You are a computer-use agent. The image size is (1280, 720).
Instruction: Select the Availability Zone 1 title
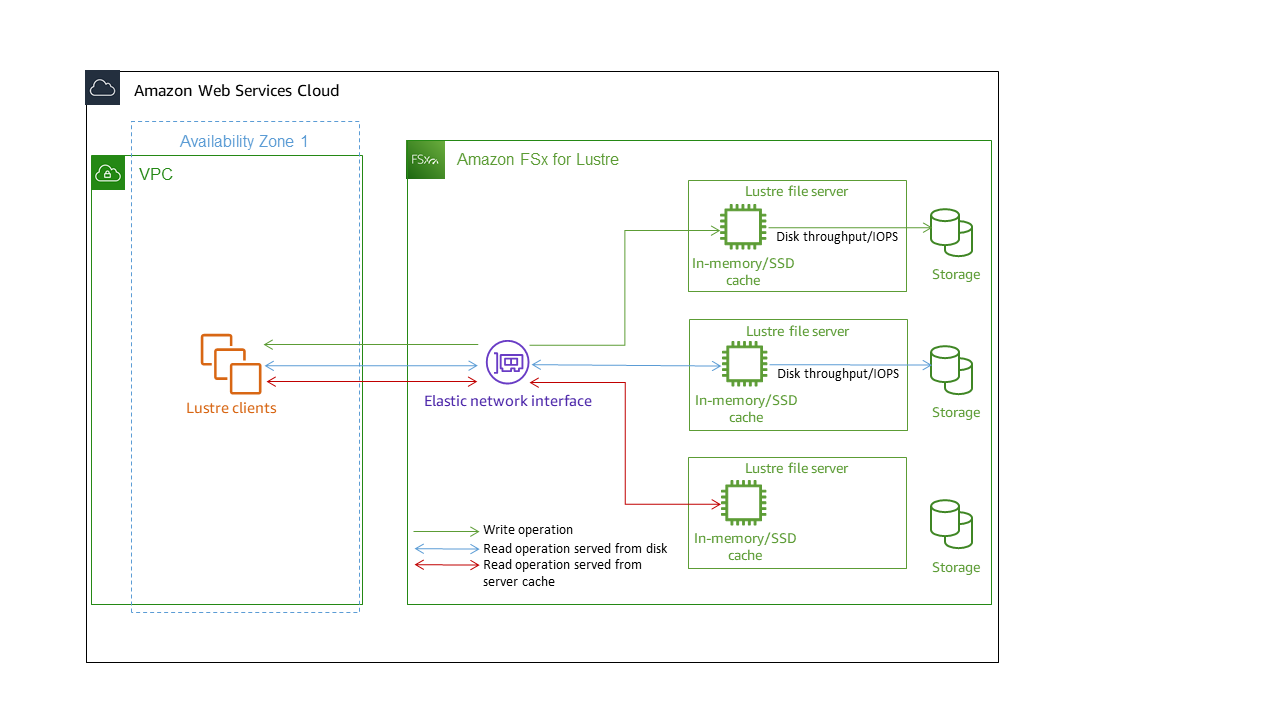(x=244, y=141)
